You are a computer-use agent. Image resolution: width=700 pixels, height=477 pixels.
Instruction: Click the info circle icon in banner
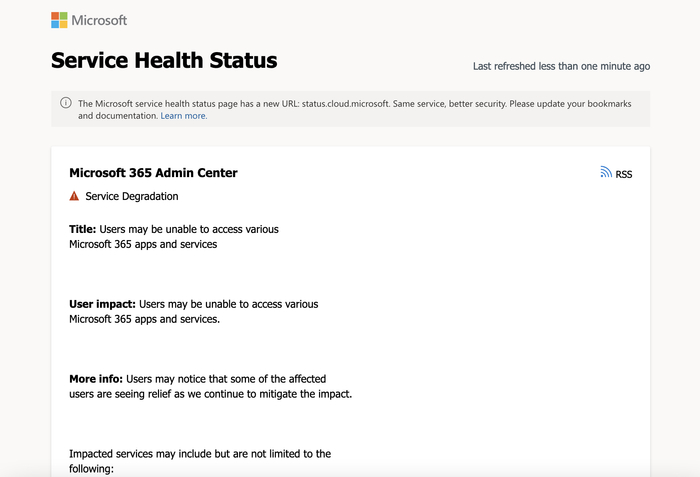point(66,102)
